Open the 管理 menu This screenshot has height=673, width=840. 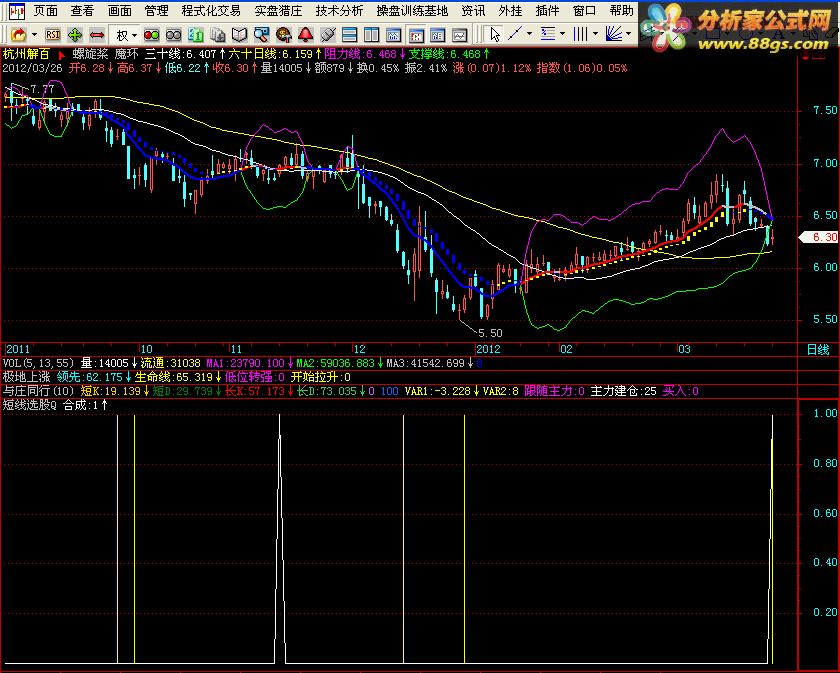click(x=156, y=11)
